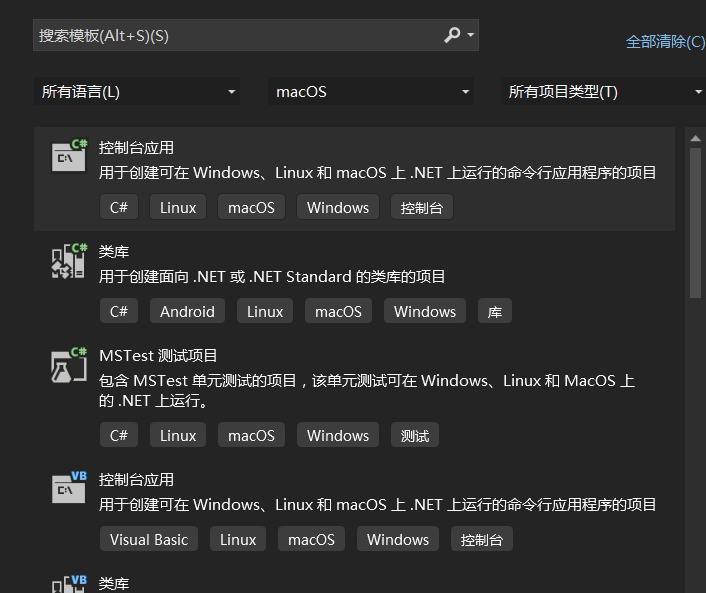Select the C# 控制台应用 template title
The image size is (706, 593).
point(136,148)
